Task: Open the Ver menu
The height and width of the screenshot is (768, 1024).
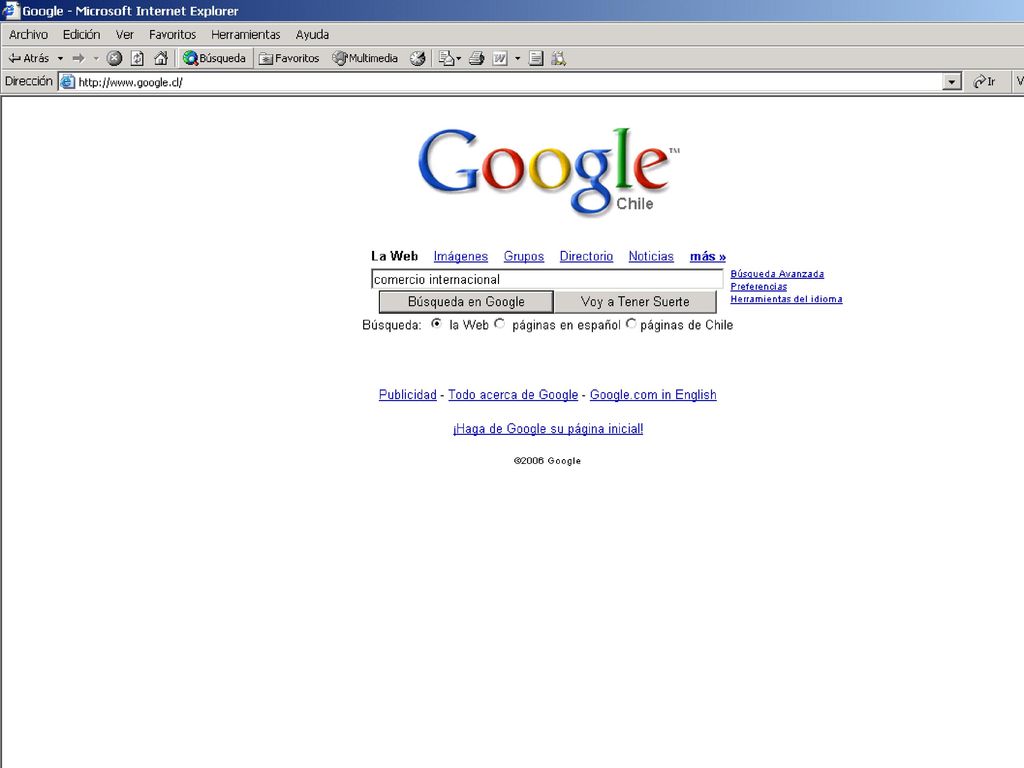Action: pos(124,35)
